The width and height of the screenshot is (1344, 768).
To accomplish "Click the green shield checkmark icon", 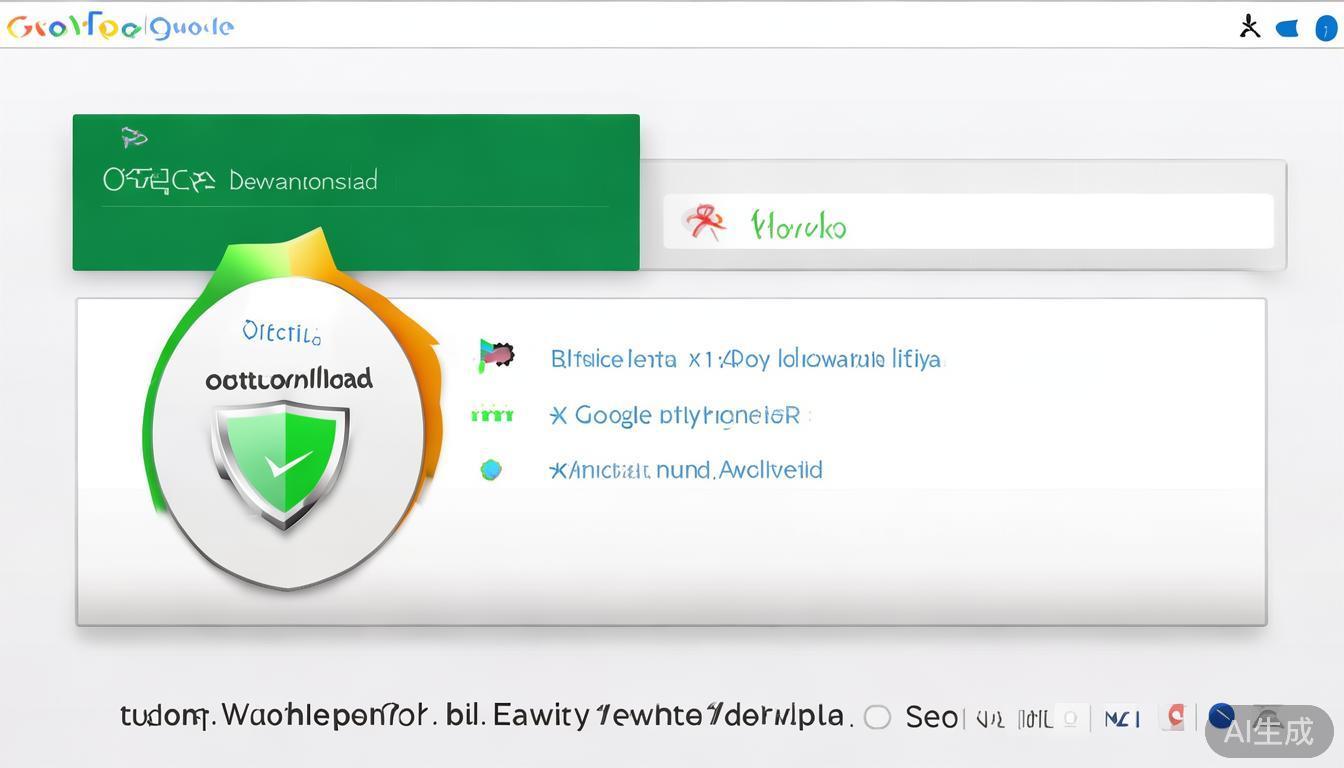I will coord(281,464).
